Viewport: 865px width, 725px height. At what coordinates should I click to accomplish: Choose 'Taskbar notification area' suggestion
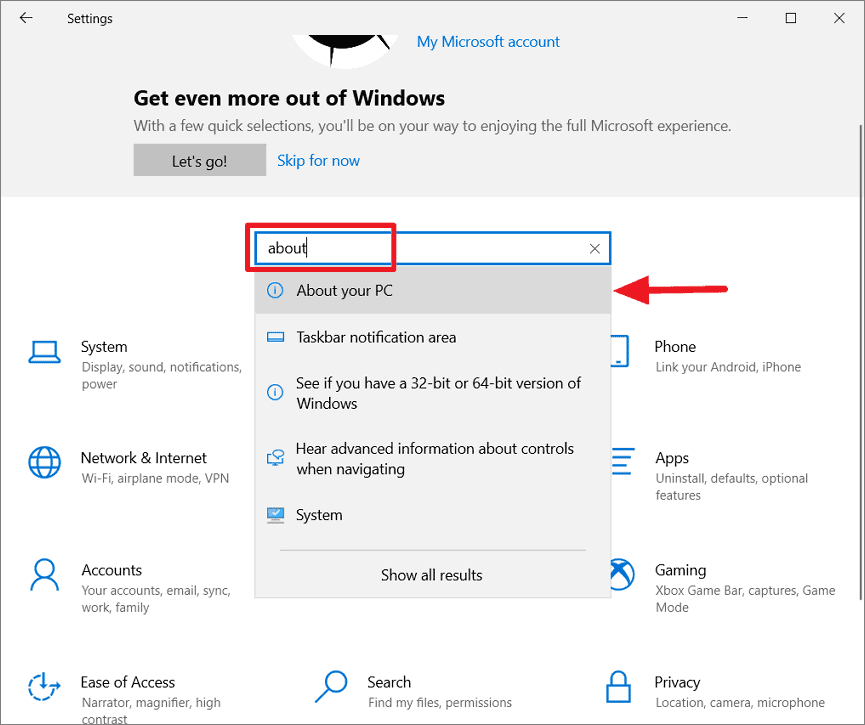(x=432, y=337)
